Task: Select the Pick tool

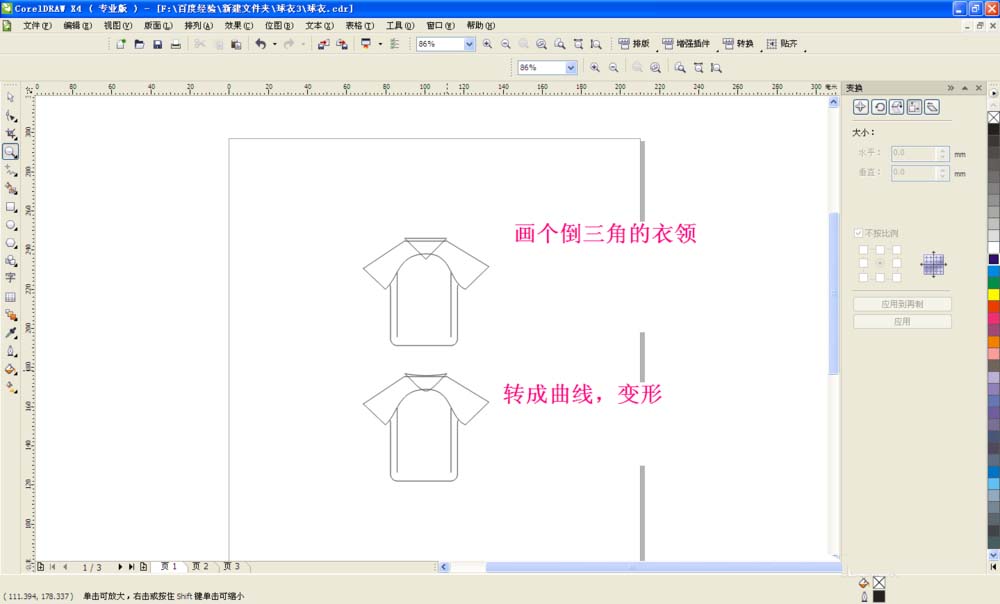Action: pyautogui.click(x=12, y=96)
